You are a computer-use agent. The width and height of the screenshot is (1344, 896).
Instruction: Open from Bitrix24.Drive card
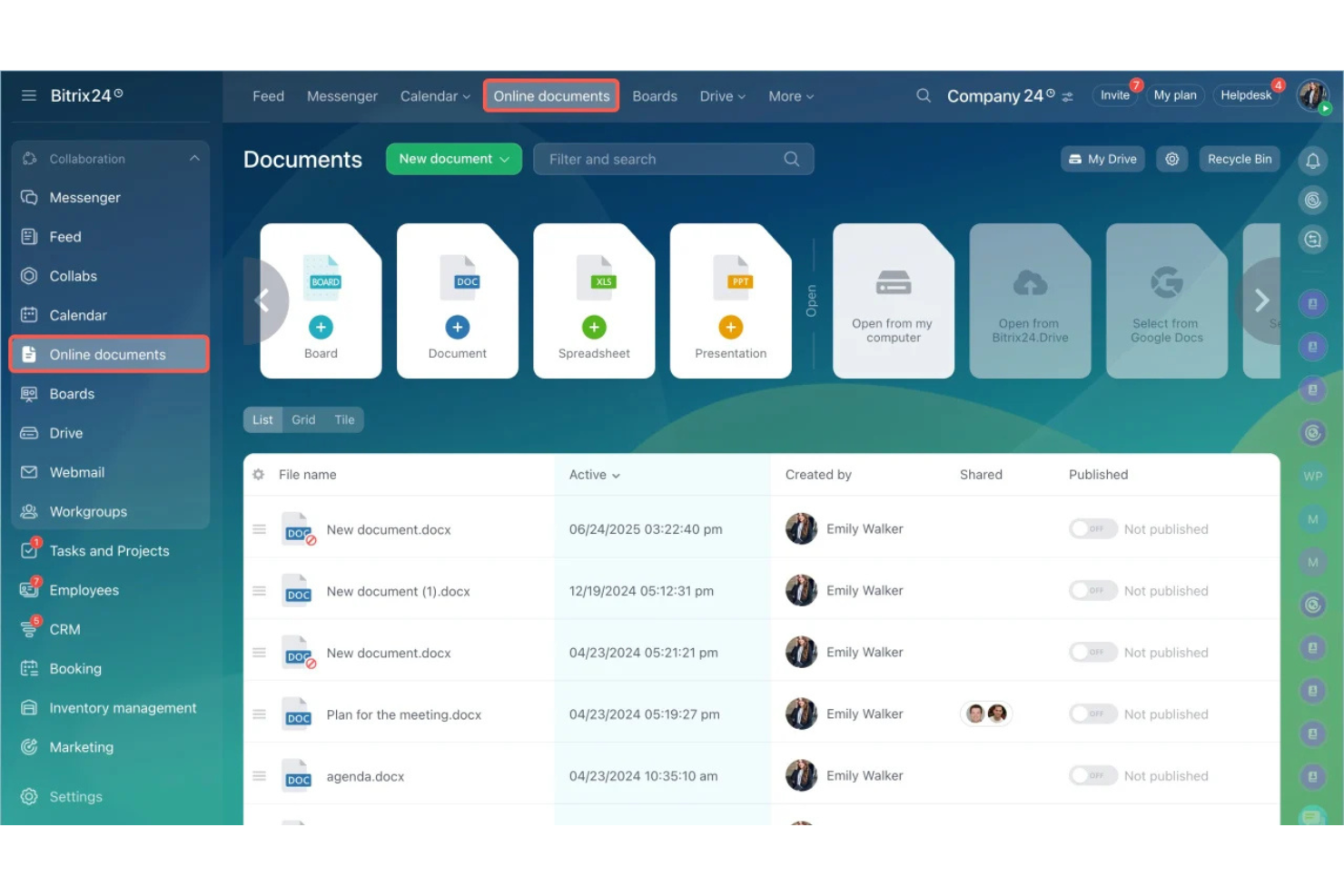coord(1030,300)
